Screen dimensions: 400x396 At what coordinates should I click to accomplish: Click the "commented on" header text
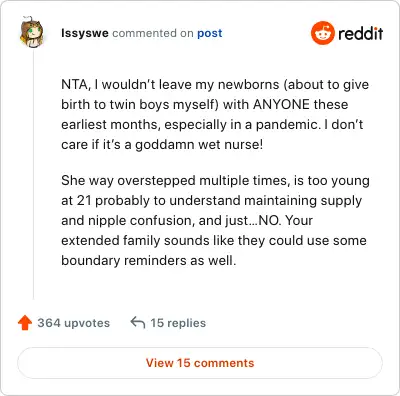(153, 33)
